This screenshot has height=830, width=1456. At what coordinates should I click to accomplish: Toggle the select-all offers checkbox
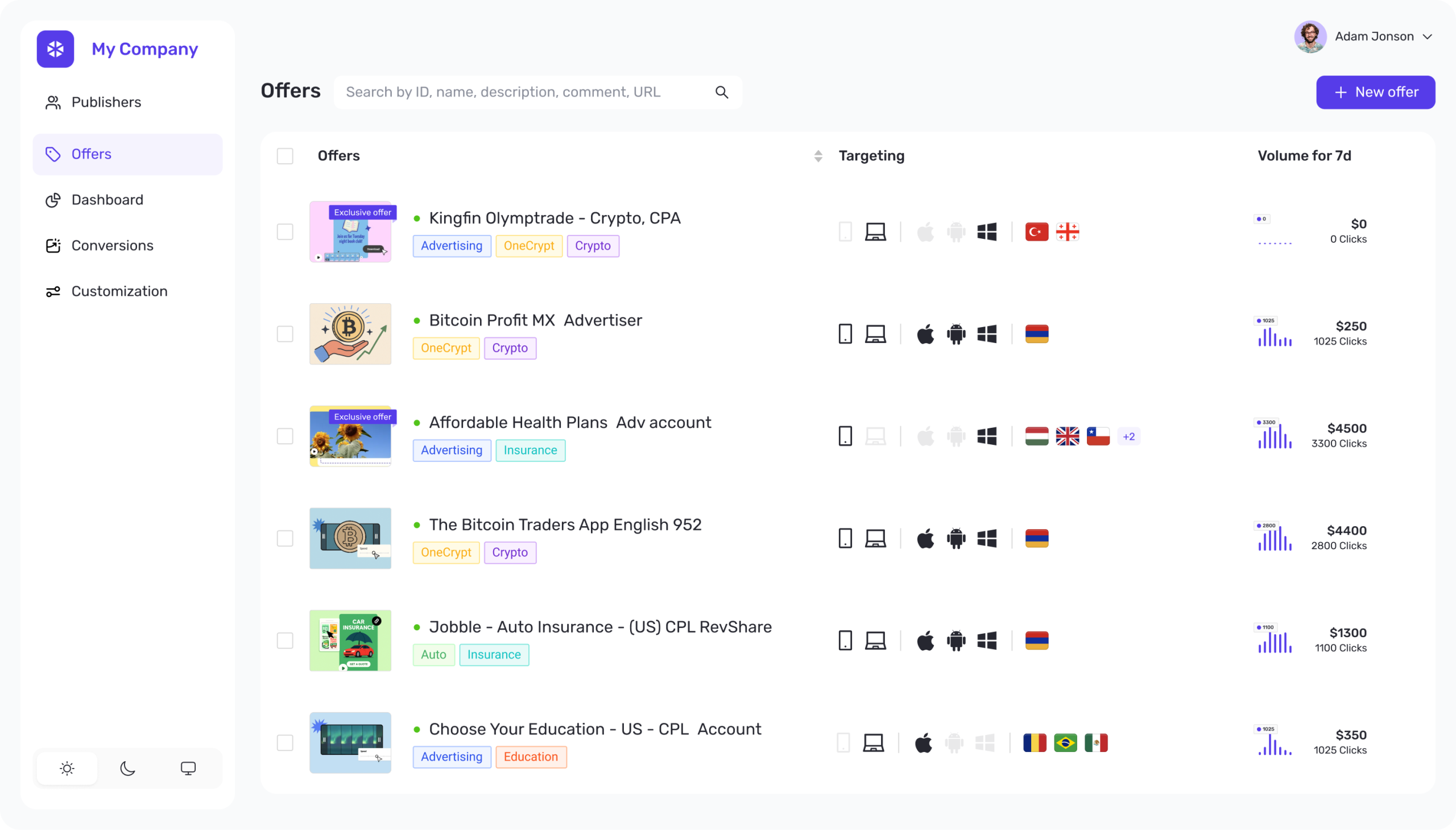(285, 156)
